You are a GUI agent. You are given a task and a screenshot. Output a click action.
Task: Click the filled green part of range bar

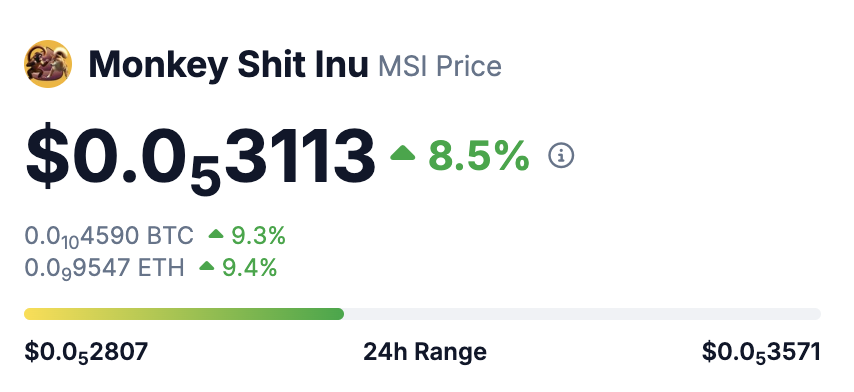tap(184, 314)
